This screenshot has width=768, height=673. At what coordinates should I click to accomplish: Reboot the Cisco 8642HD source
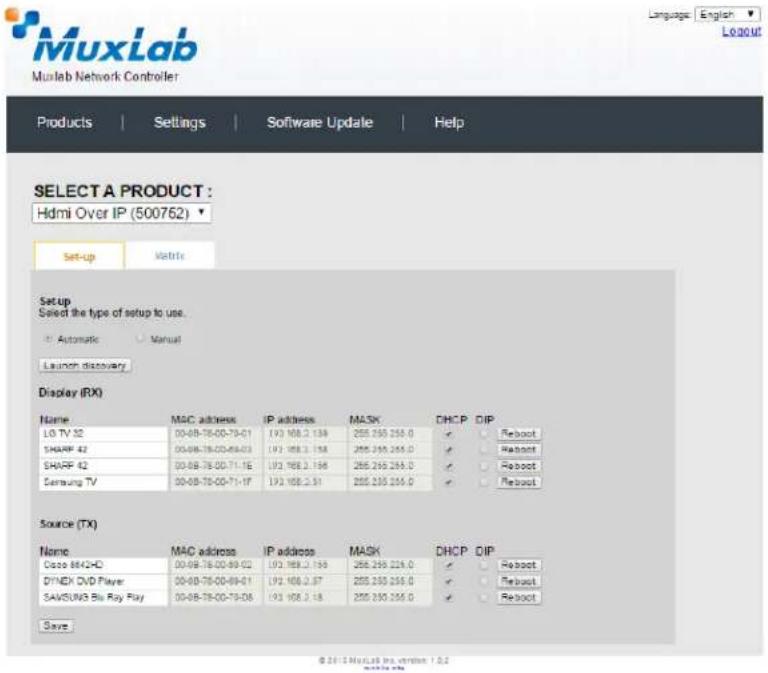(519, 565)
